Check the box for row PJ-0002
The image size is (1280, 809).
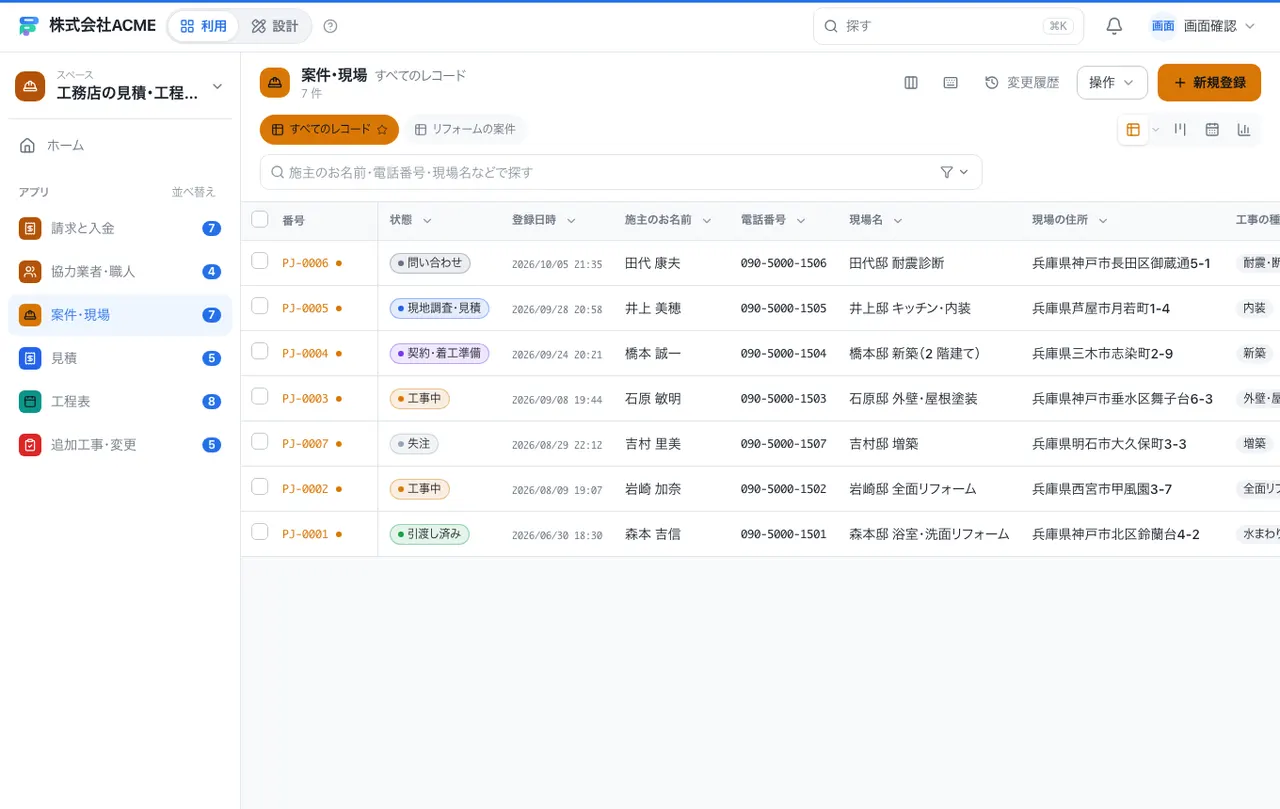pos(260,486)
